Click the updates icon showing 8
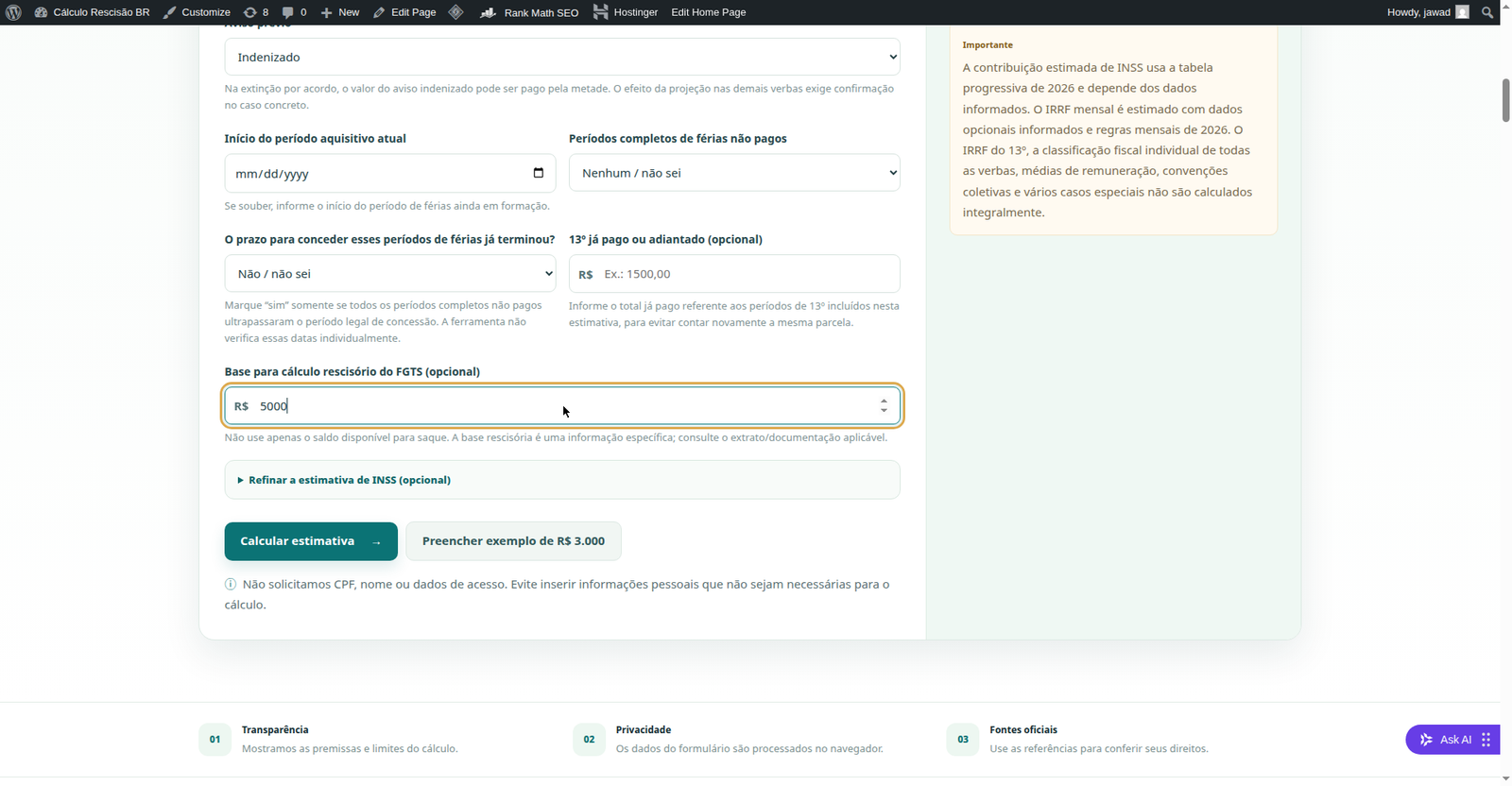The image size is (1512, 786). coord(256,12)
